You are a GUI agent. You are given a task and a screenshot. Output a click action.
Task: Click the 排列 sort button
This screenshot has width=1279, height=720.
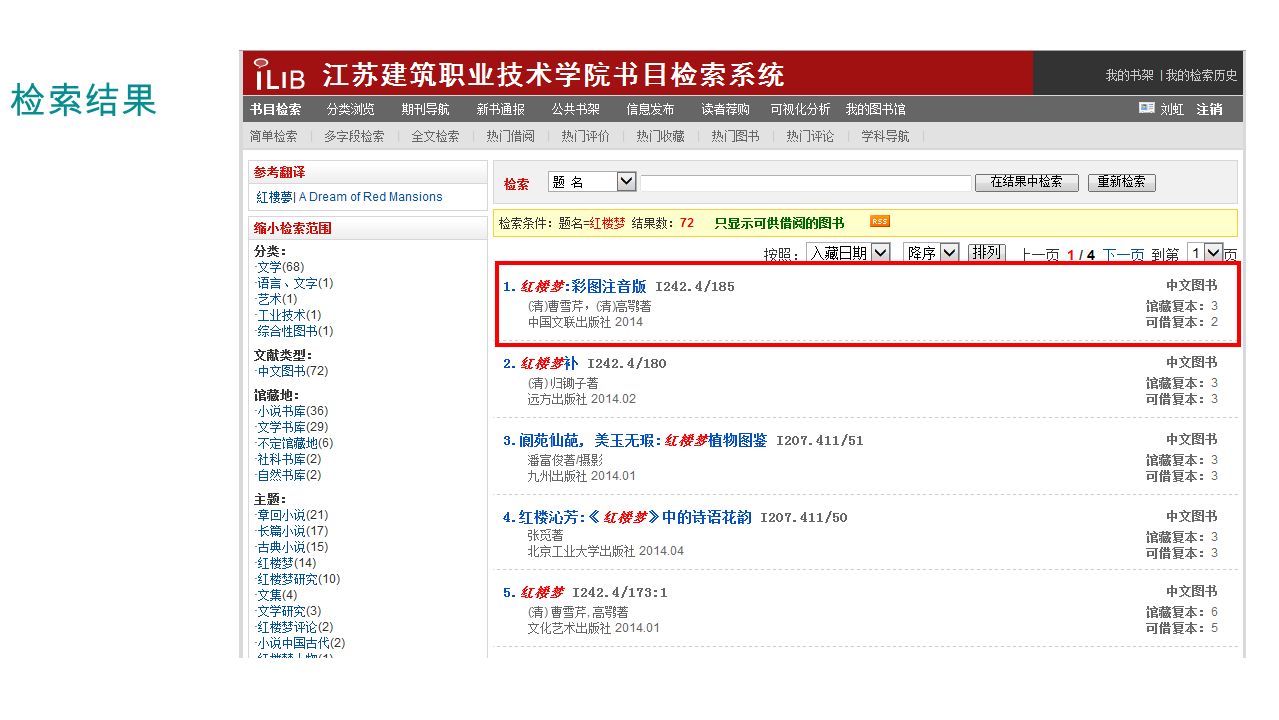click(x=986, y=252)
